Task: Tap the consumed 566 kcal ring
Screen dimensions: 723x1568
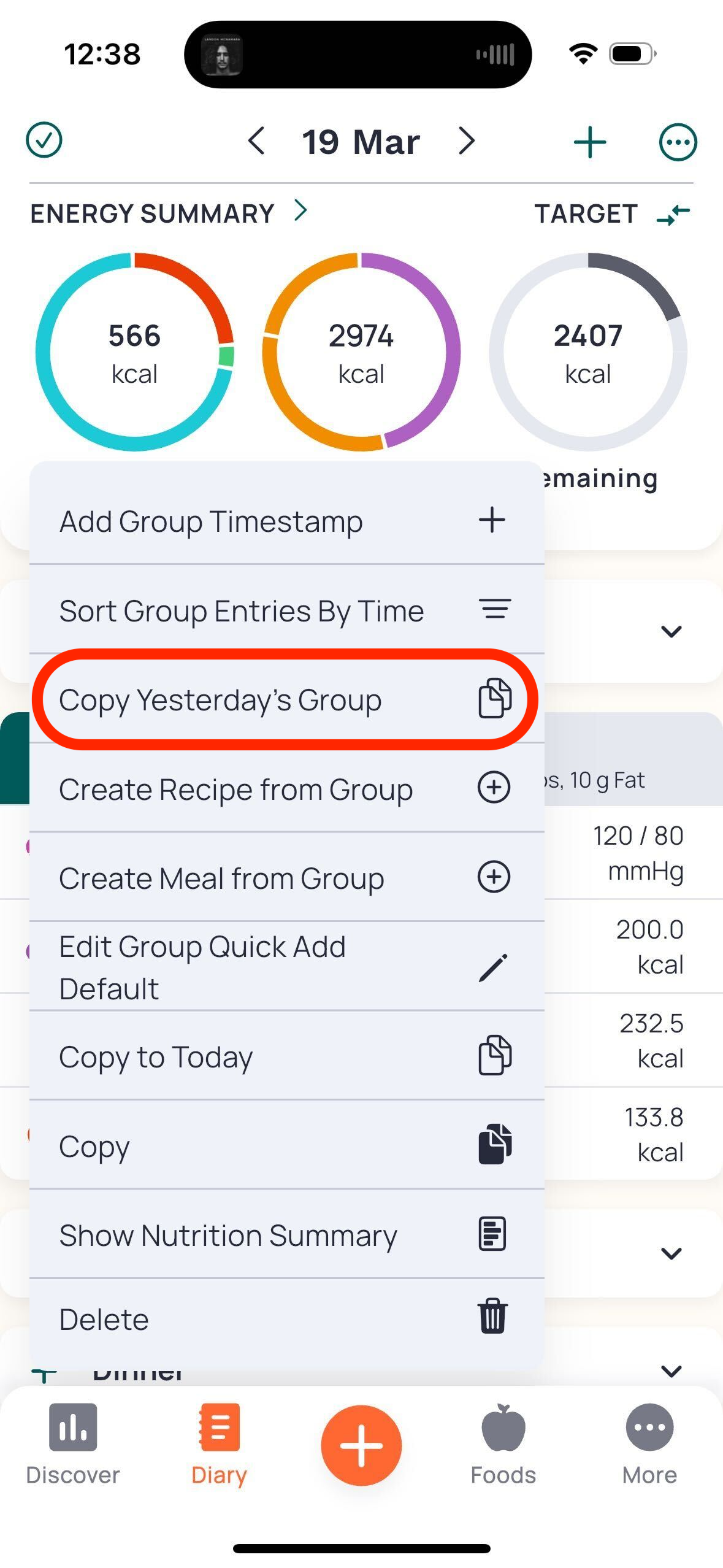Action: [x=134, y=352]
